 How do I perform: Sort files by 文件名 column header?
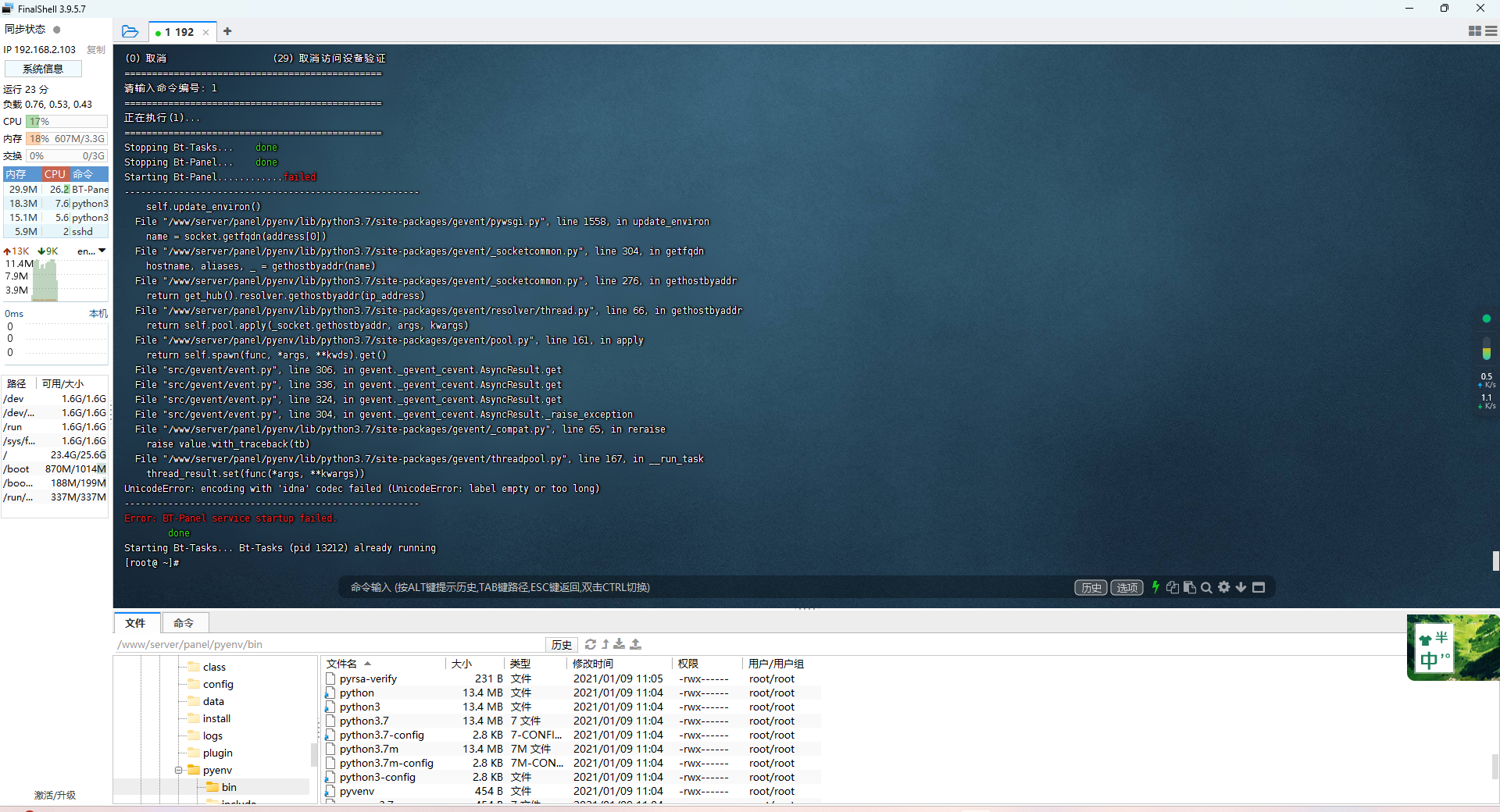coord(383,664)
